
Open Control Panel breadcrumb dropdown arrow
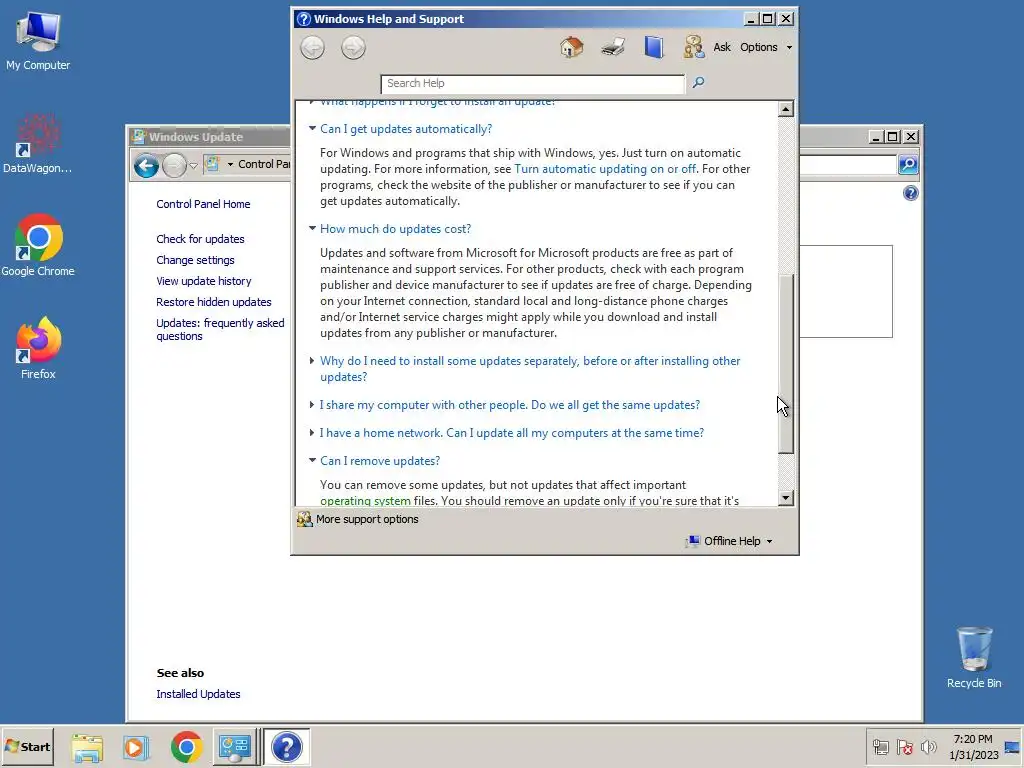[230, 164]
